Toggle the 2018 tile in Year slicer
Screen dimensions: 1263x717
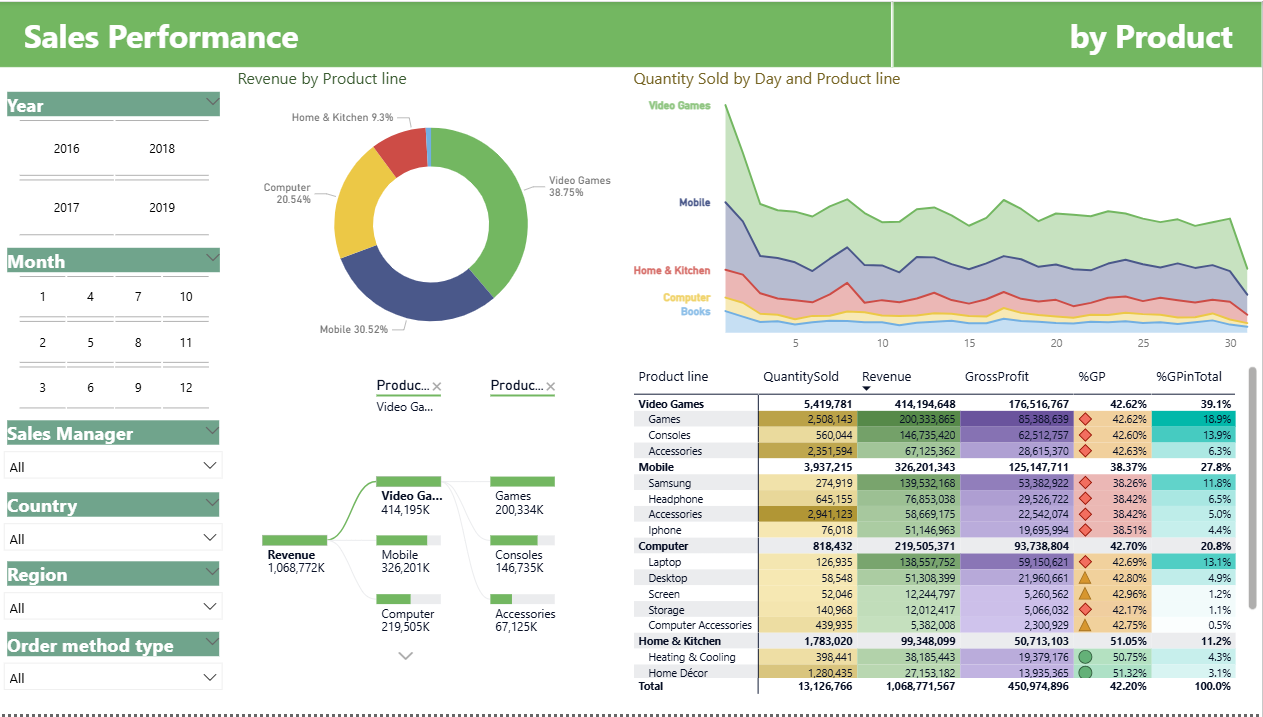tap(162, 149)
